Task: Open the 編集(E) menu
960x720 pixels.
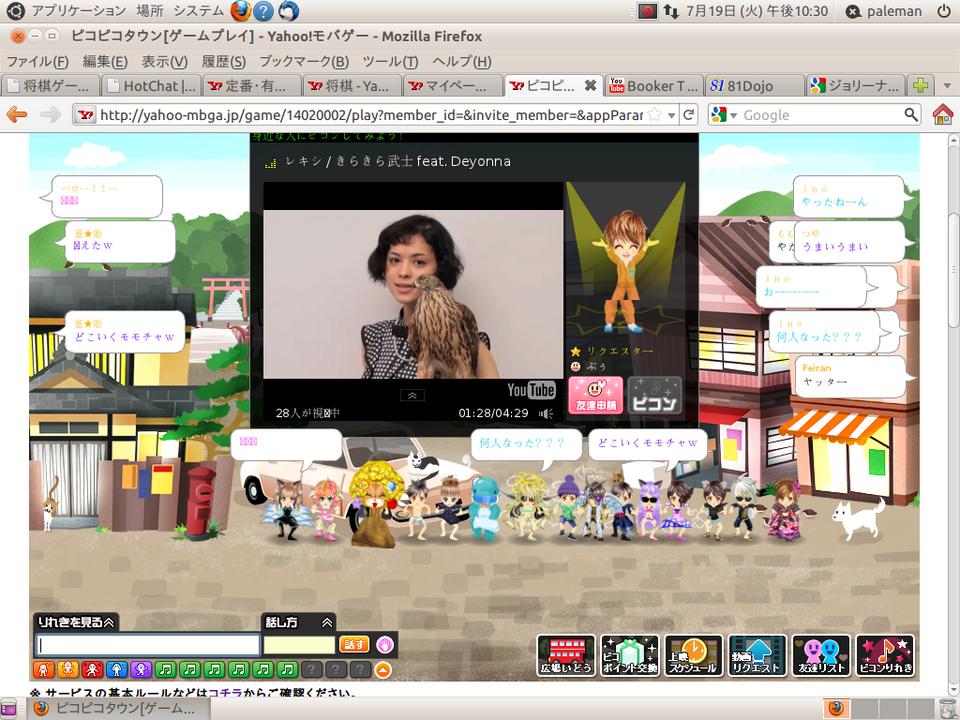Action: 105,61
